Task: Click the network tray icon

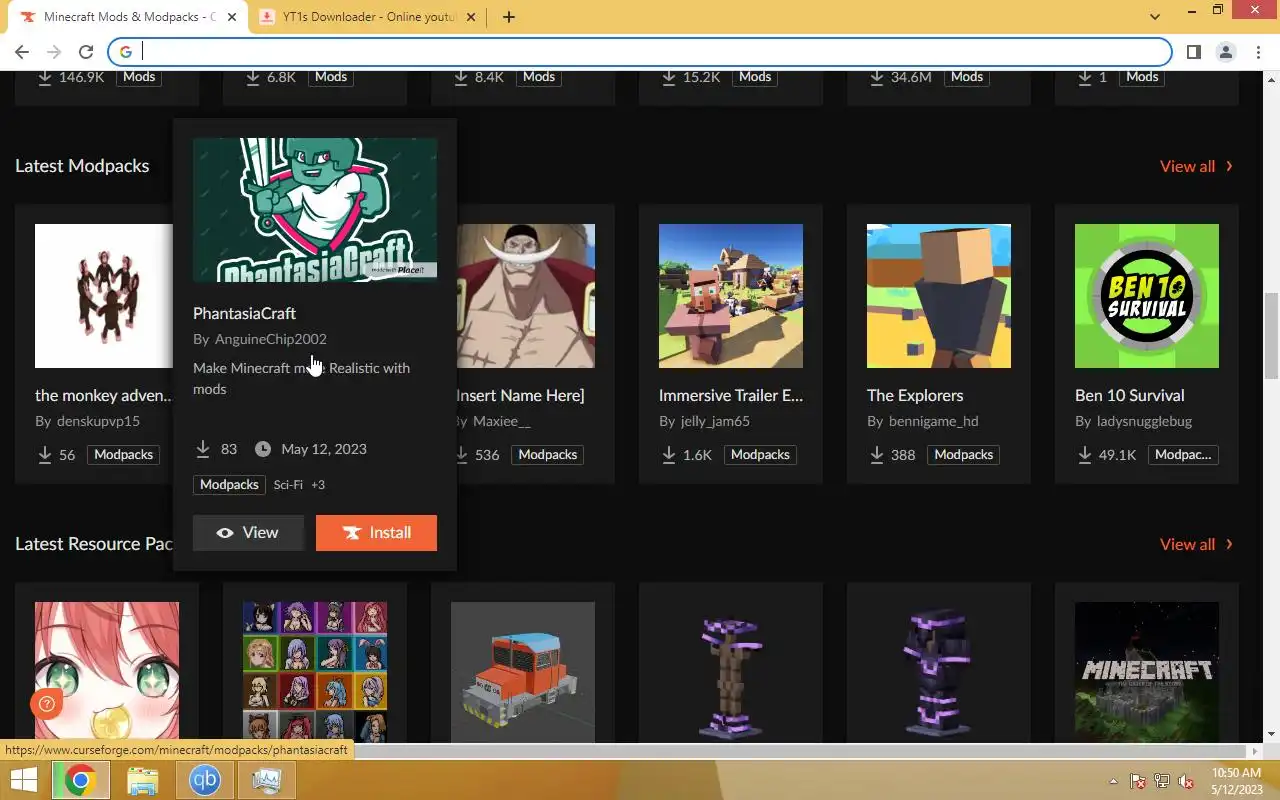Action: (1162, 781)
